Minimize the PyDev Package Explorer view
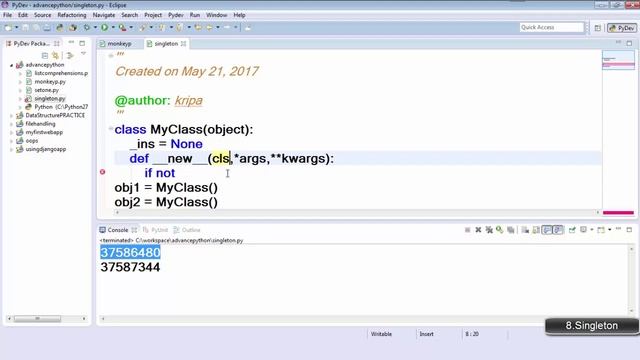Viewport: 640px width, 360px height. point(71,42)
